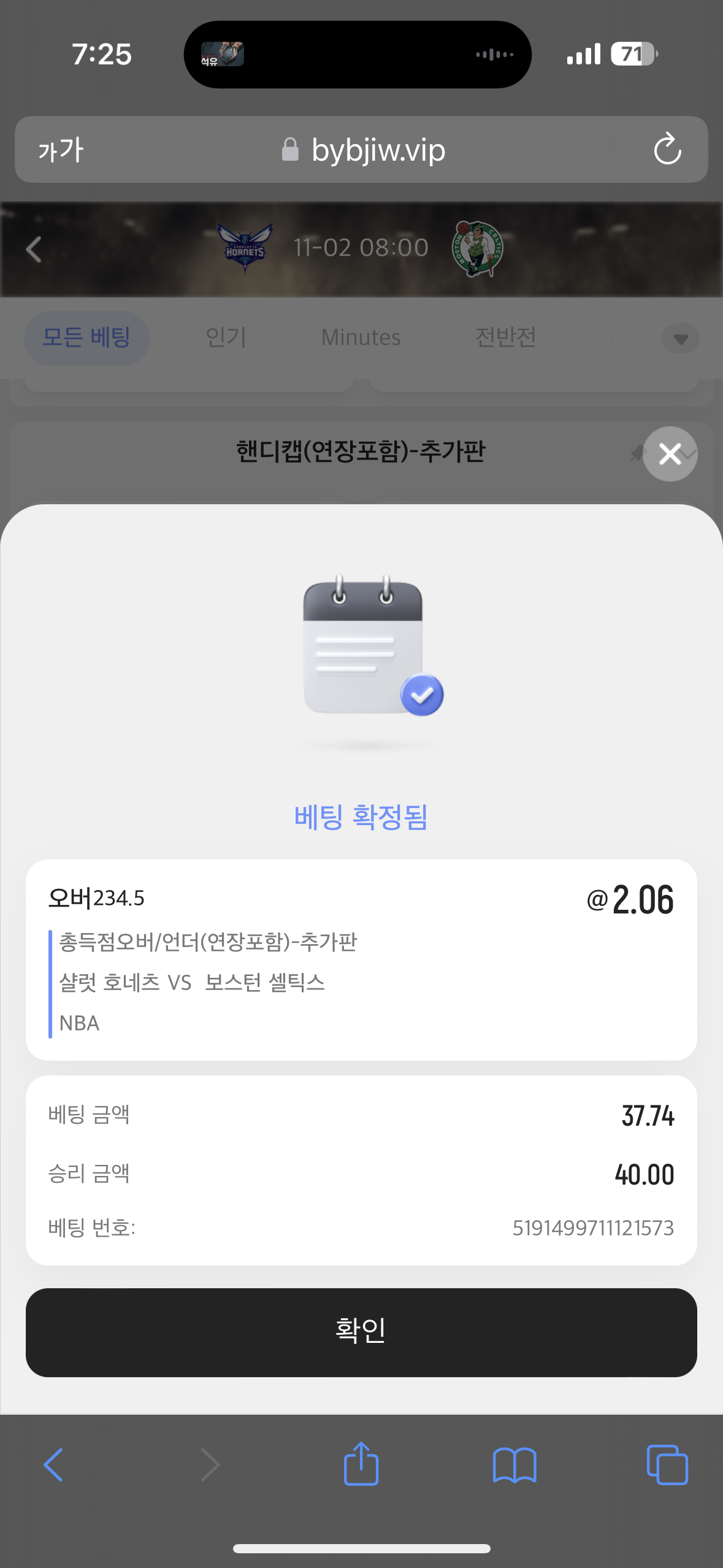Open the 전반전 tab

[x=506, y=337]
